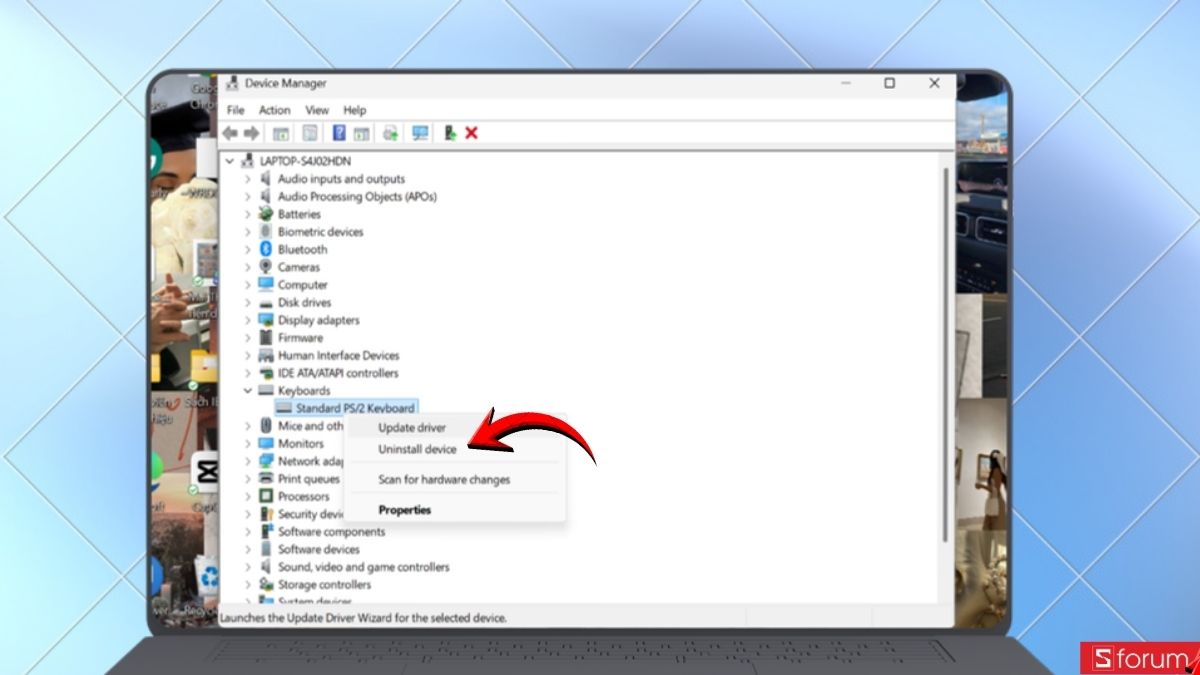Click the Scan for hardware changes monitor icon
1200x675 pixels.
420,133
